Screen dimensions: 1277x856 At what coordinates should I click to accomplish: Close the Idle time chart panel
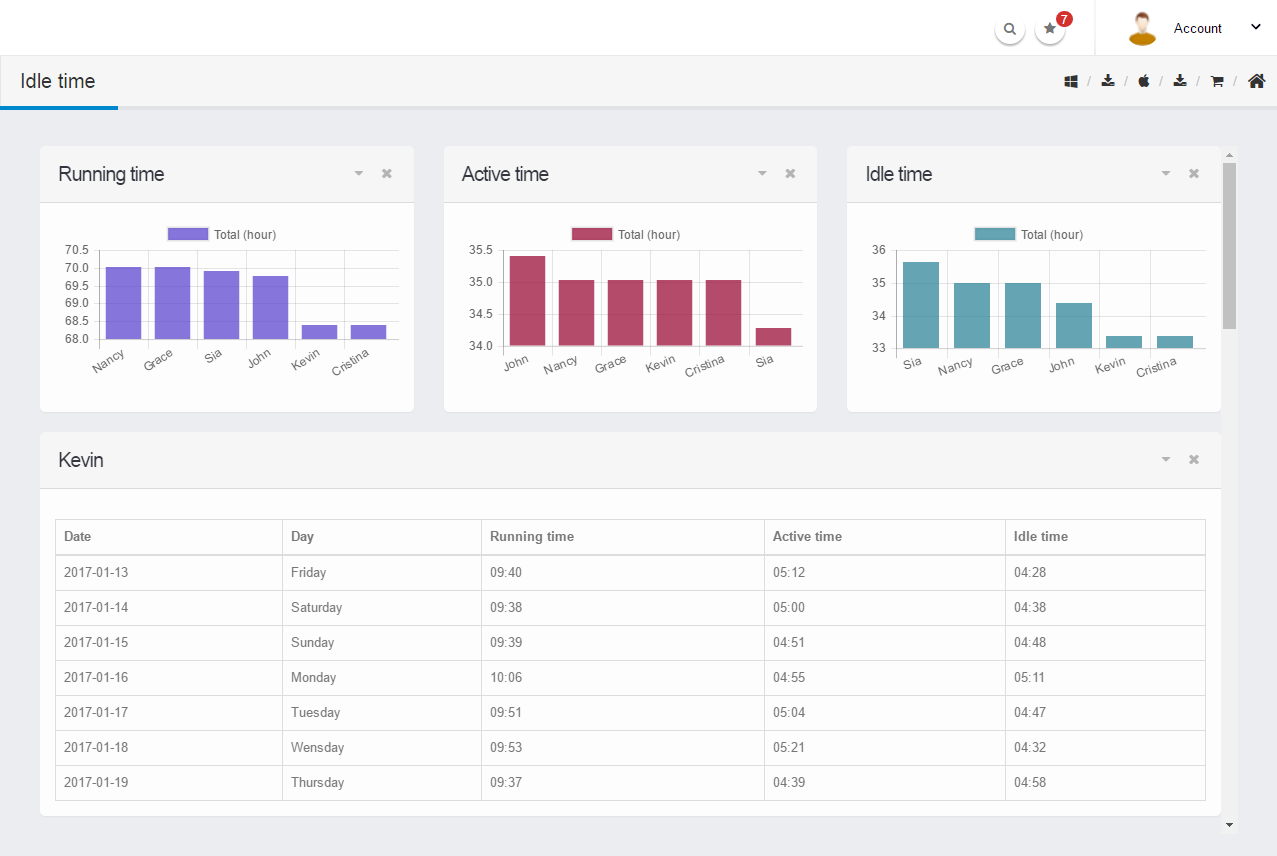(1193, 174)
